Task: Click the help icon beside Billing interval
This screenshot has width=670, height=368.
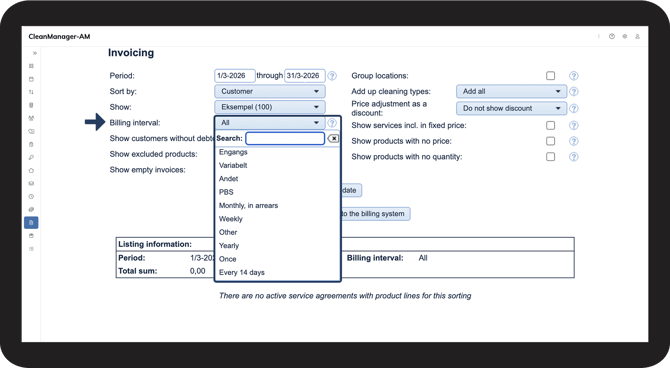Action: click(332, 123)
